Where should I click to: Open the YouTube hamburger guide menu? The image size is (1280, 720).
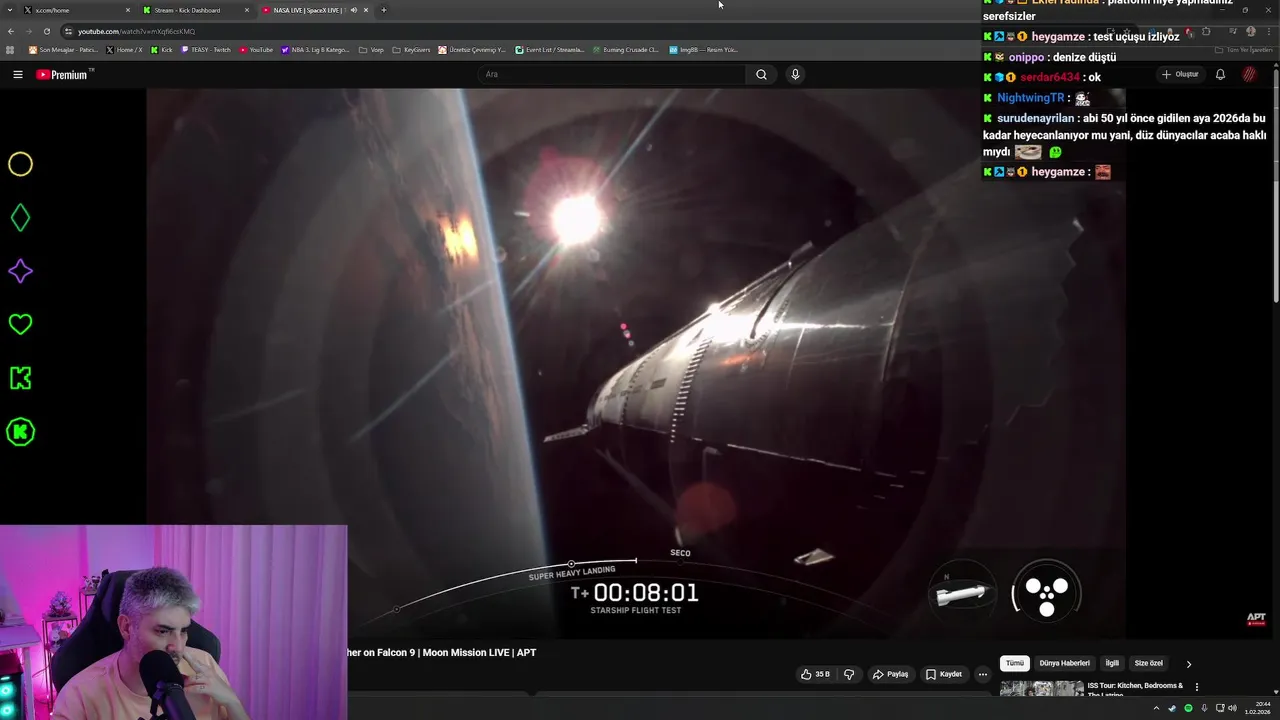[x=17, y=74]
